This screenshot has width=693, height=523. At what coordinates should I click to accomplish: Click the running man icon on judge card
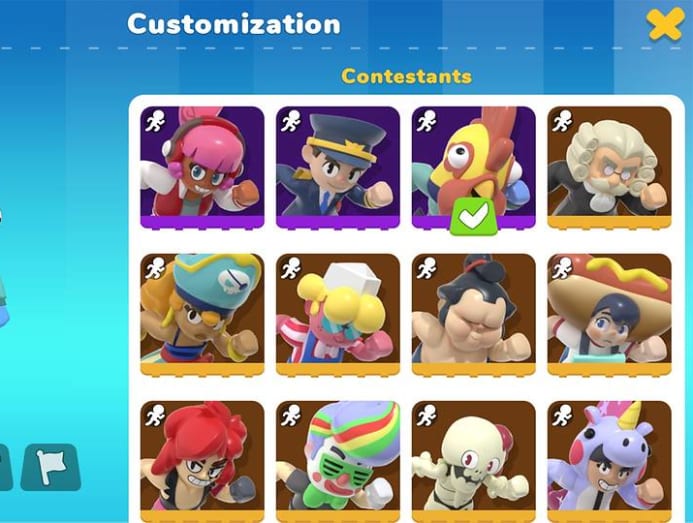coord(562,121)
